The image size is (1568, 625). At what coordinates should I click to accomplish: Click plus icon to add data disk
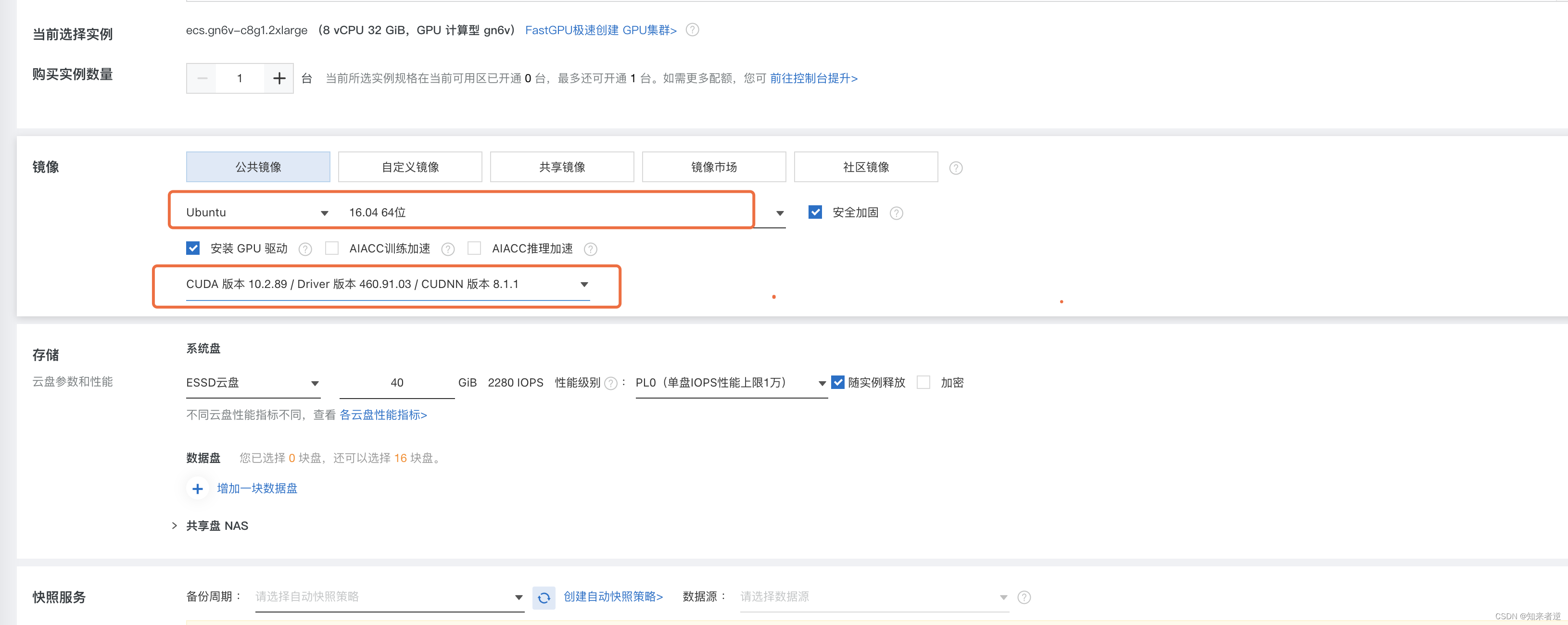click(197, 488)
